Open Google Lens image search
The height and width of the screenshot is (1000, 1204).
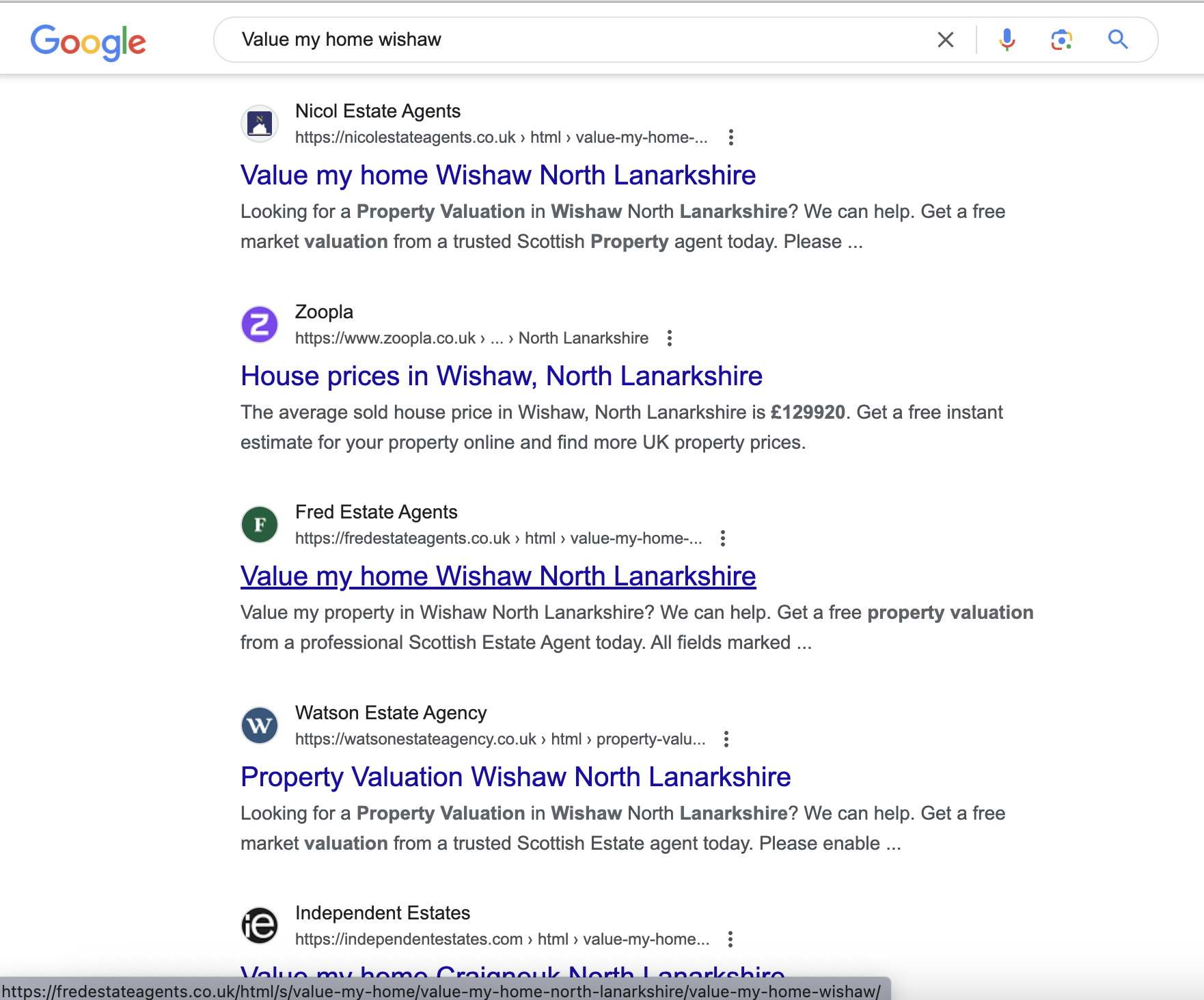point(1061,40)
